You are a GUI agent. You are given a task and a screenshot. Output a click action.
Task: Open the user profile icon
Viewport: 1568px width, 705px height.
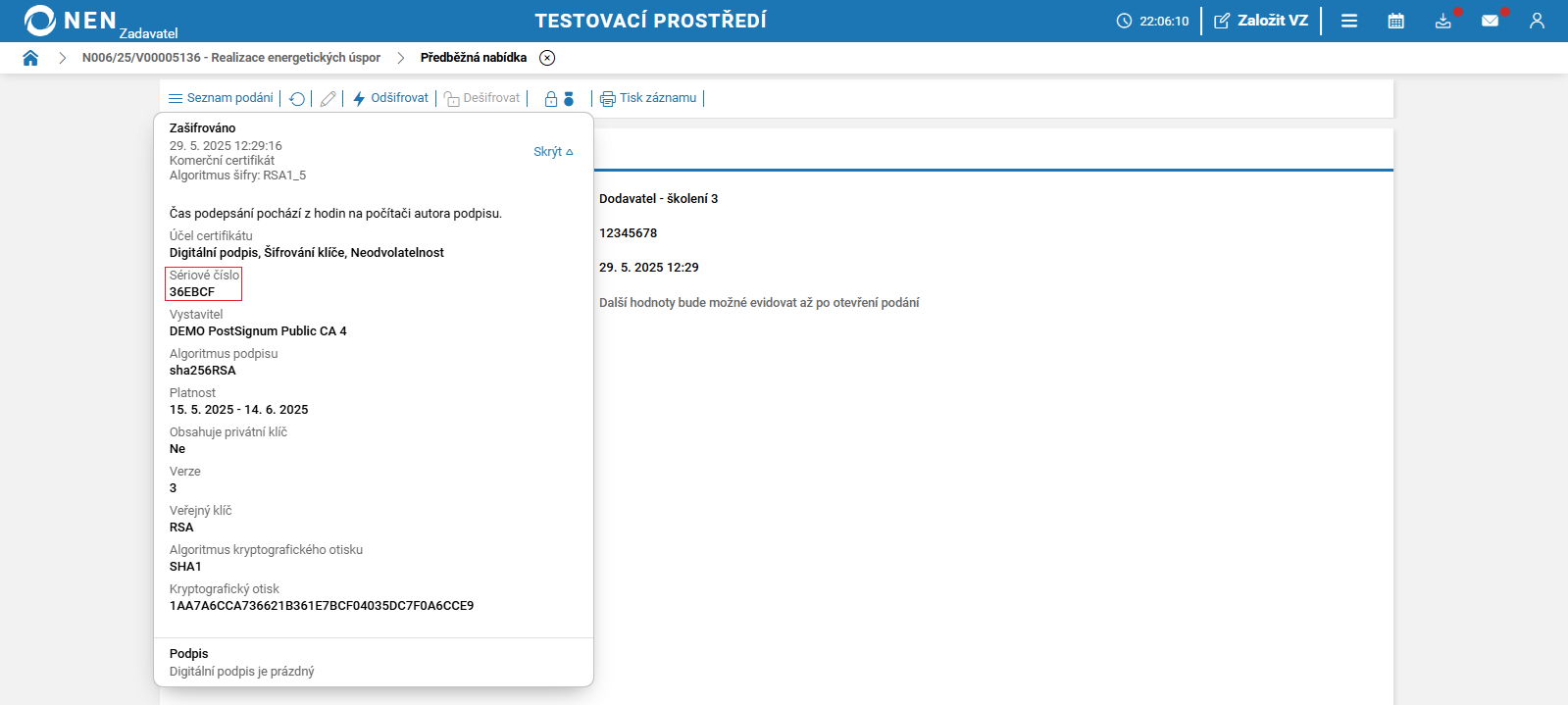point(1537,21)
